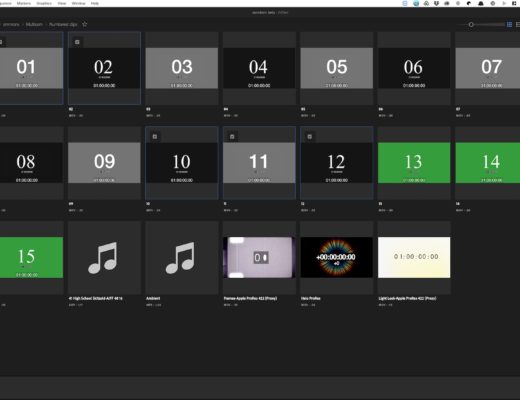The image size is (520, 400).
Task: Select the clip 03 thumbnail
Action: point(182,68)
